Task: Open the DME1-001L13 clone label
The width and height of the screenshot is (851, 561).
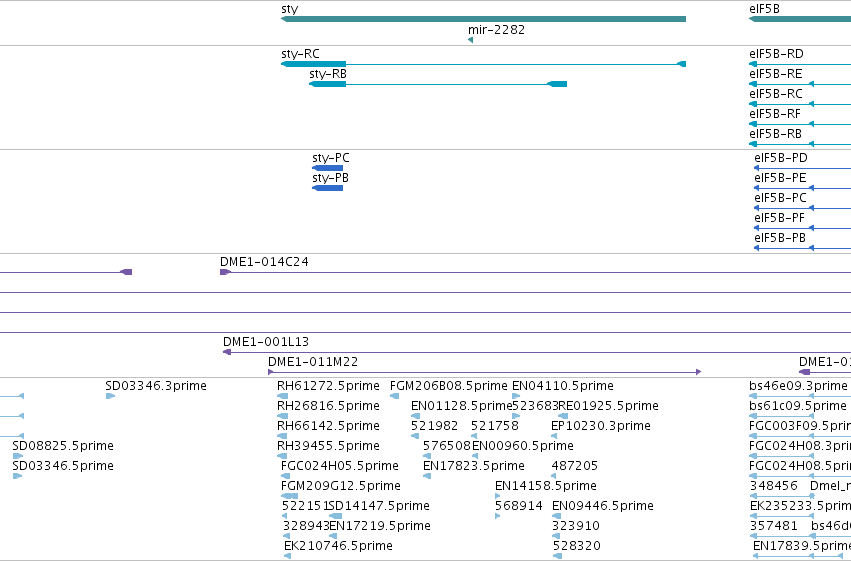Action: point(266,342)
